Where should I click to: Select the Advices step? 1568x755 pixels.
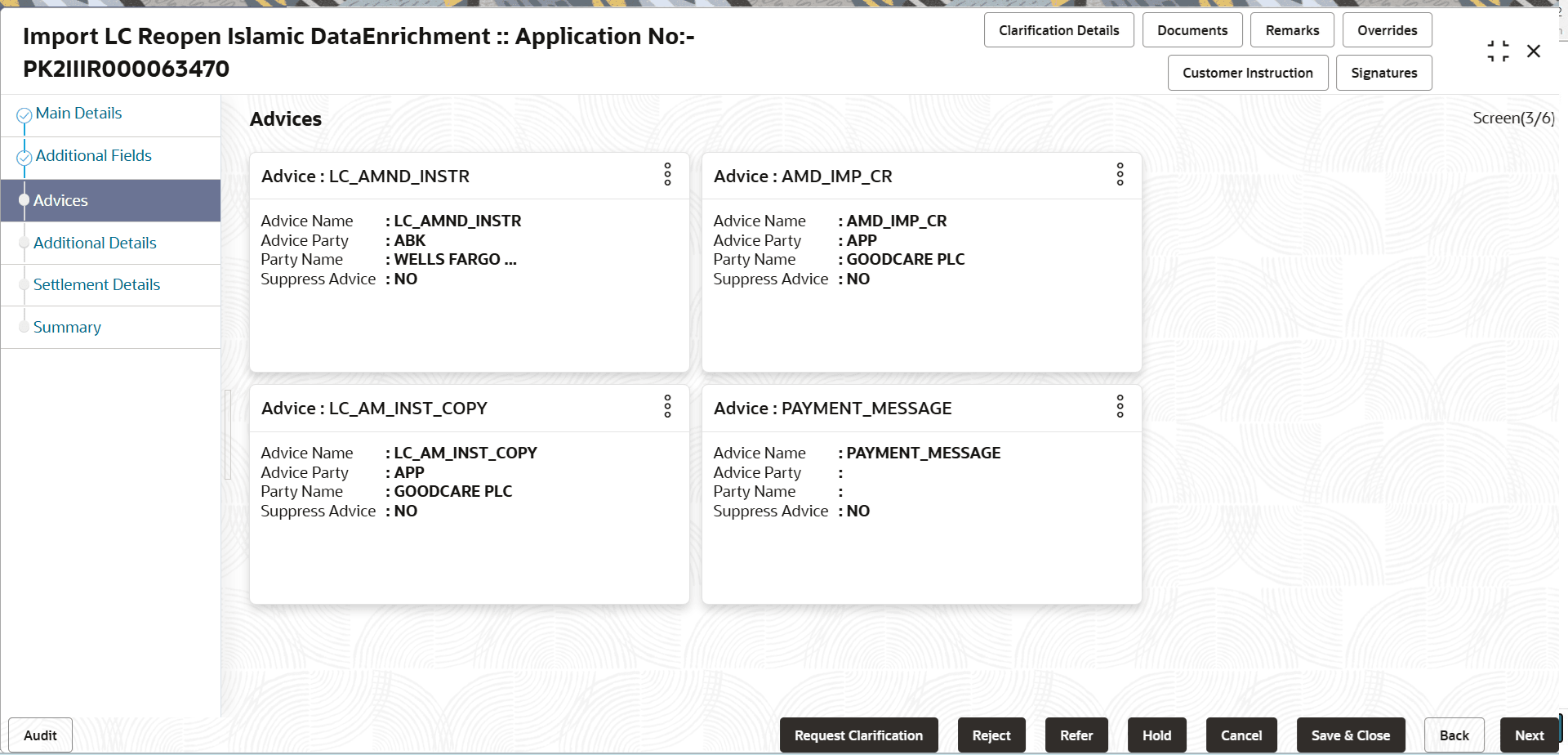click(110, 200)
